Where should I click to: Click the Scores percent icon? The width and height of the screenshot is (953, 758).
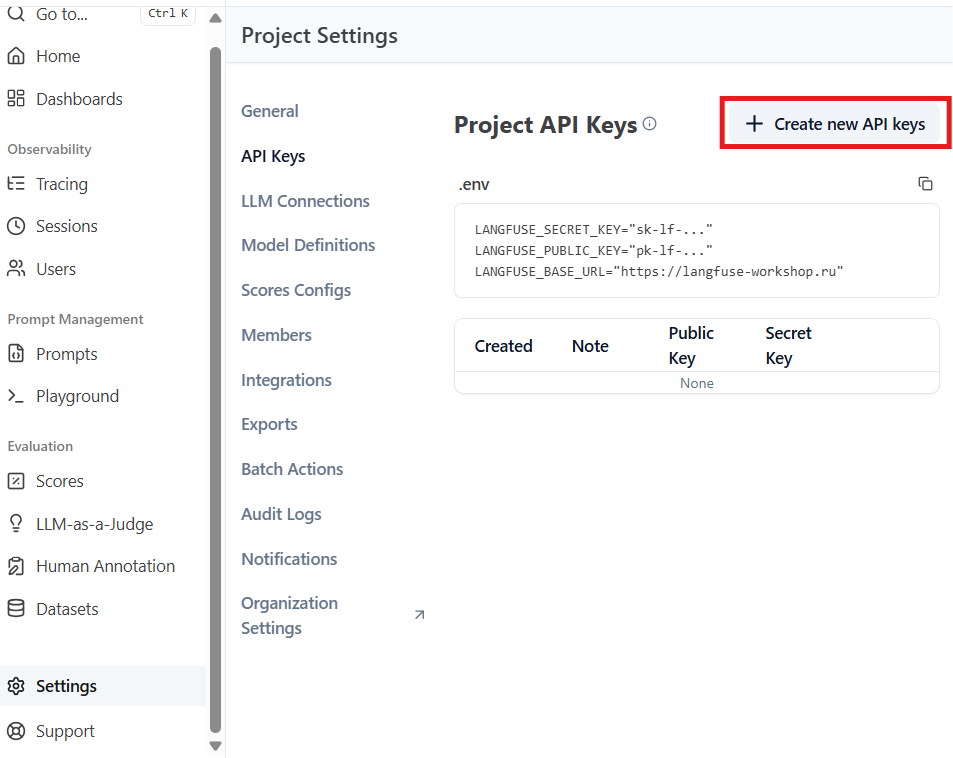16,481
